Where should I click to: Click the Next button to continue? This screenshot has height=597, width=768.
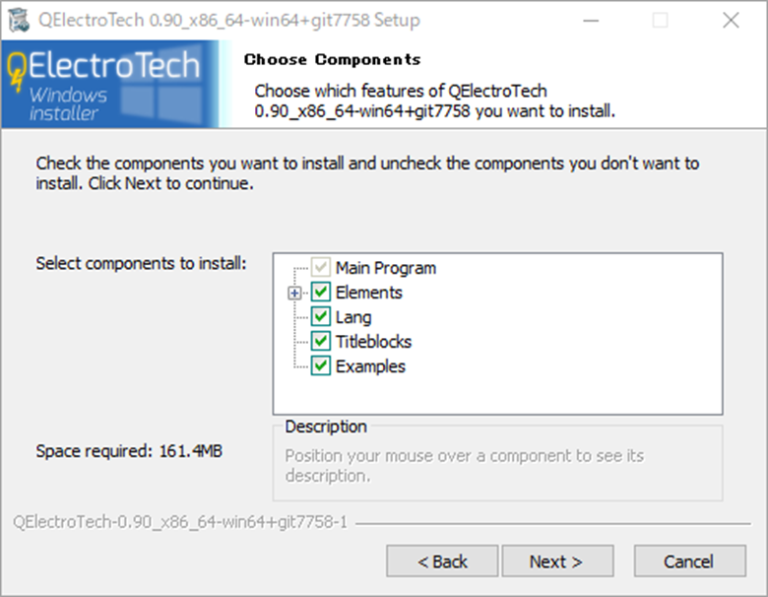556,561
